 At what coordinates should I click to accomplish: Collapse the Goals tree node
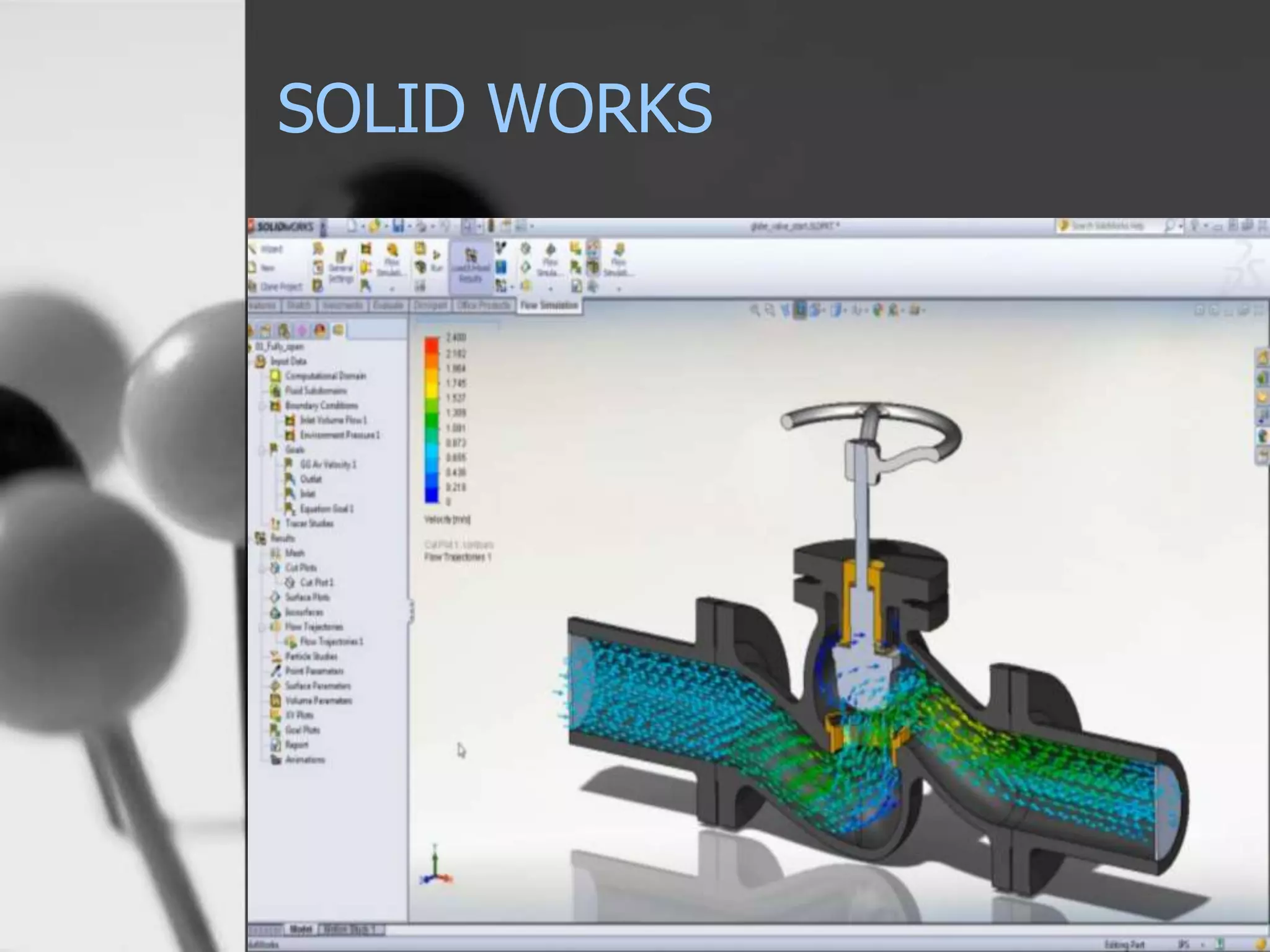[262, 450]
